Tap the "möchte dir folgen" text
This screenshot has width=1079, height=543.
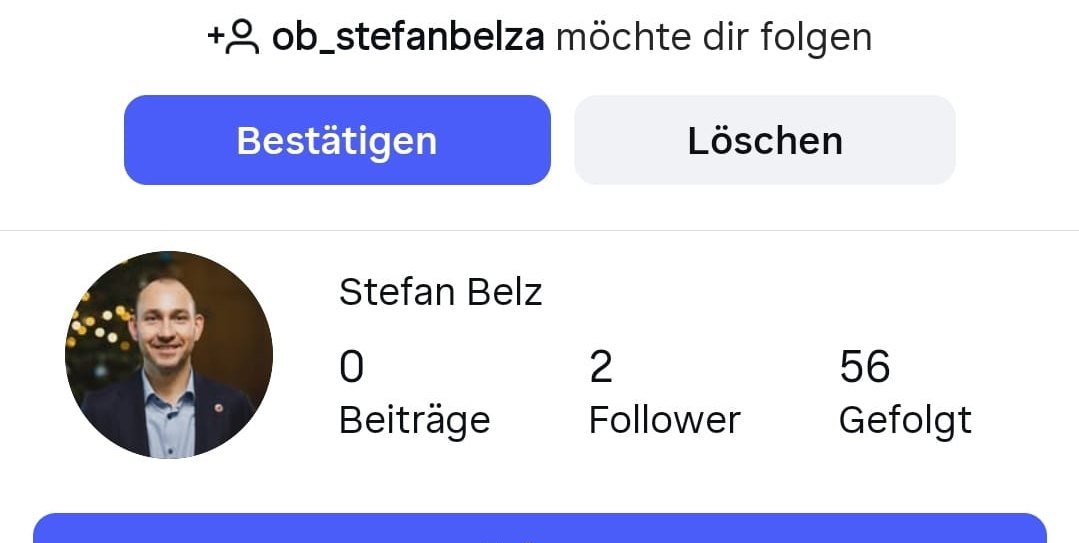713,38
